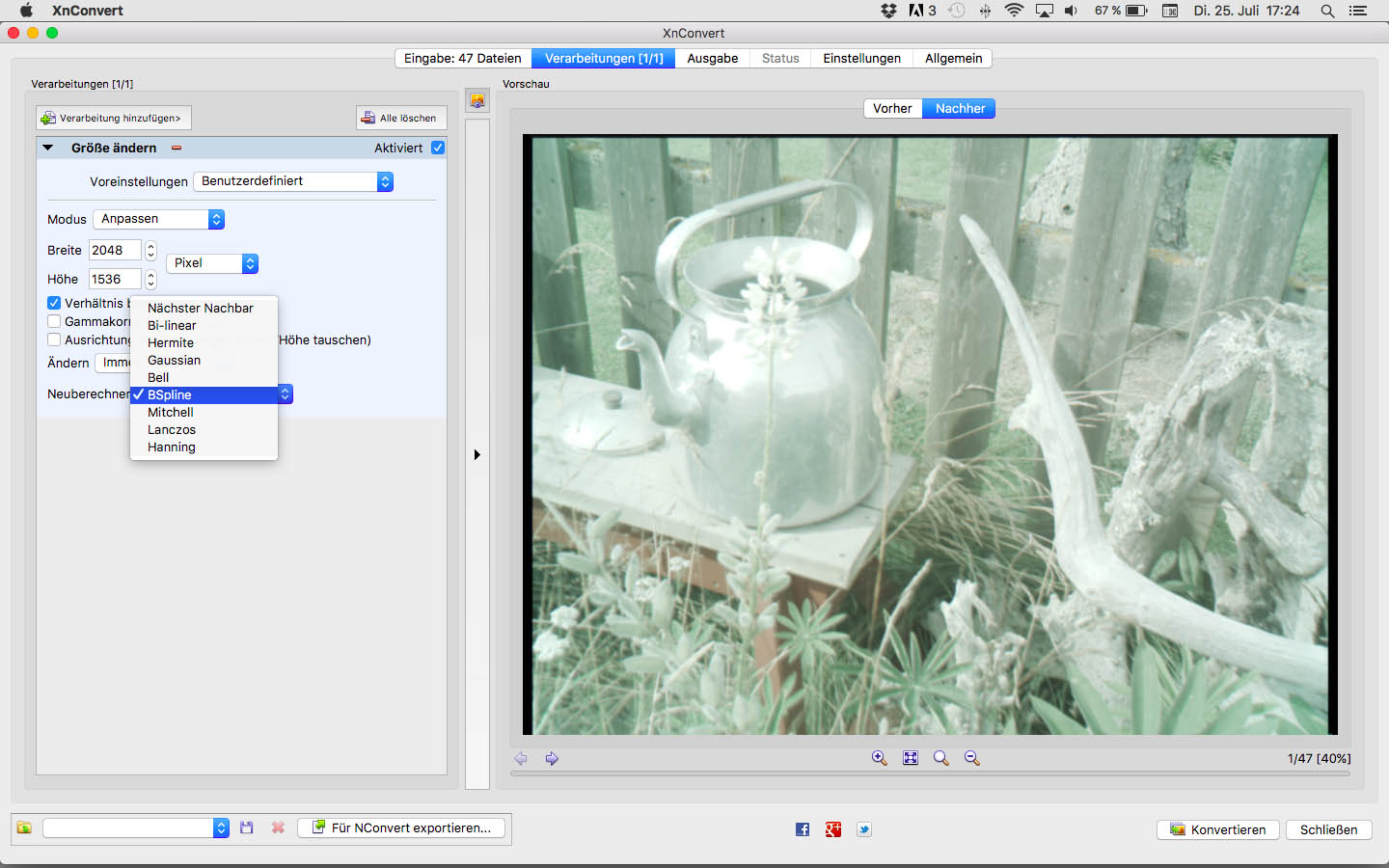Open the preset combo box at bottom
The image size is (1389, 868).
pos(136,827)
